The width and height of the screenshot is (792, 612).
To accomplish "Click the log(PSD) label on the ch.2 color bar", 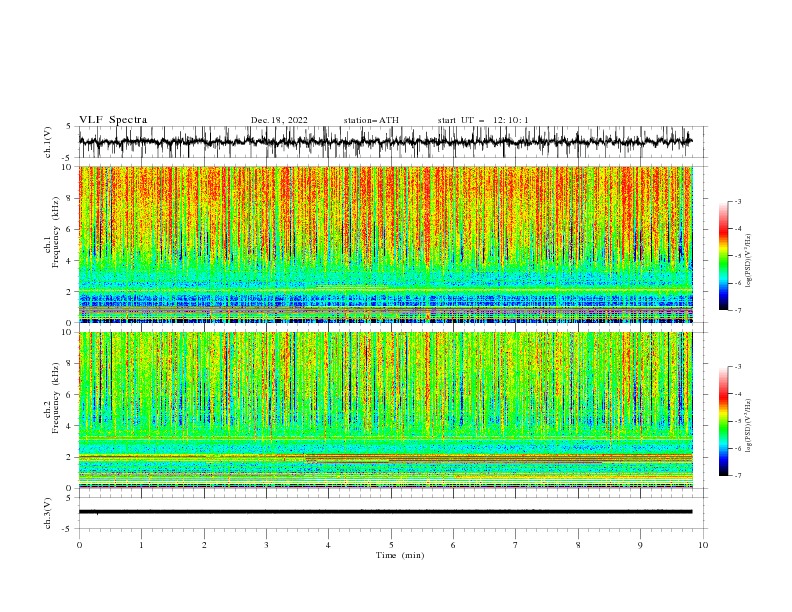I will point(749,426).
